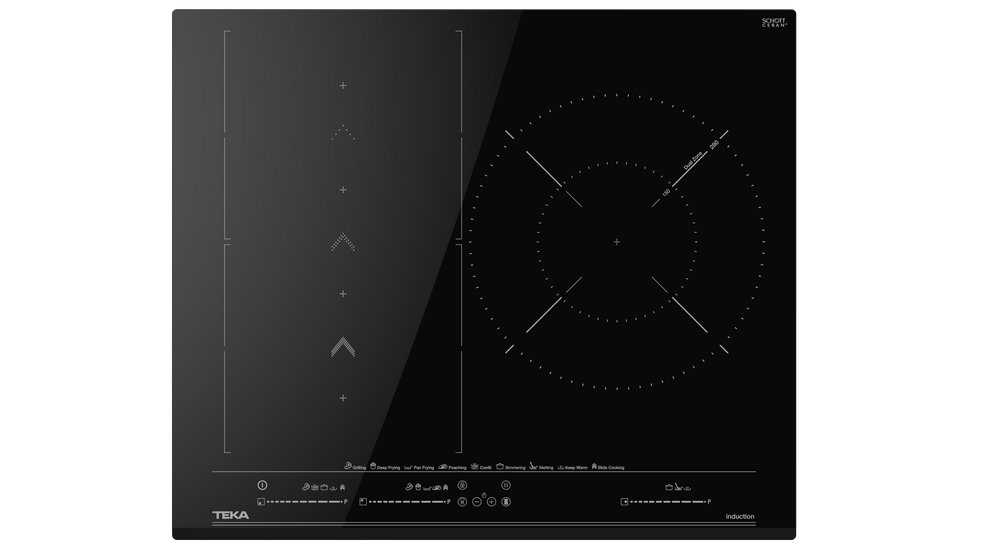985x554 pixels.
Task: Click the 'Confit' legend label
Action: pyautogui.click(x=486, y=468)
